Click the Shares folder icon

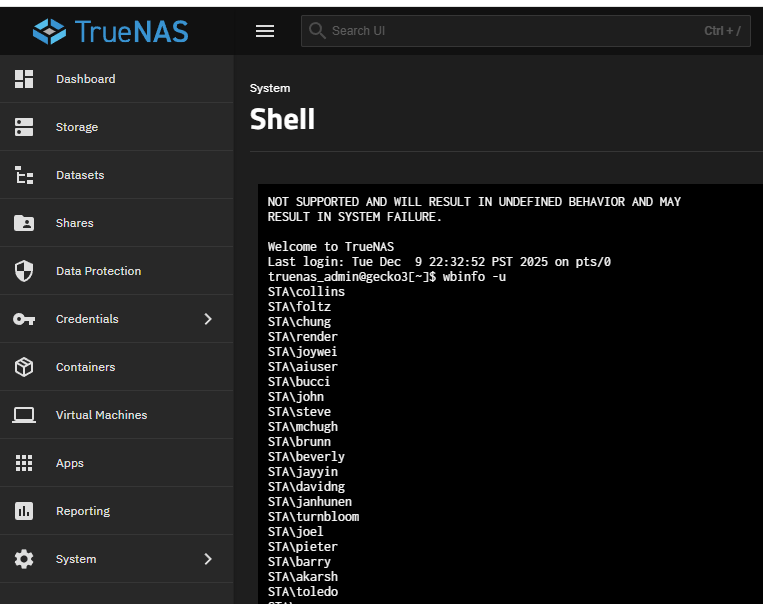[24, 223]
